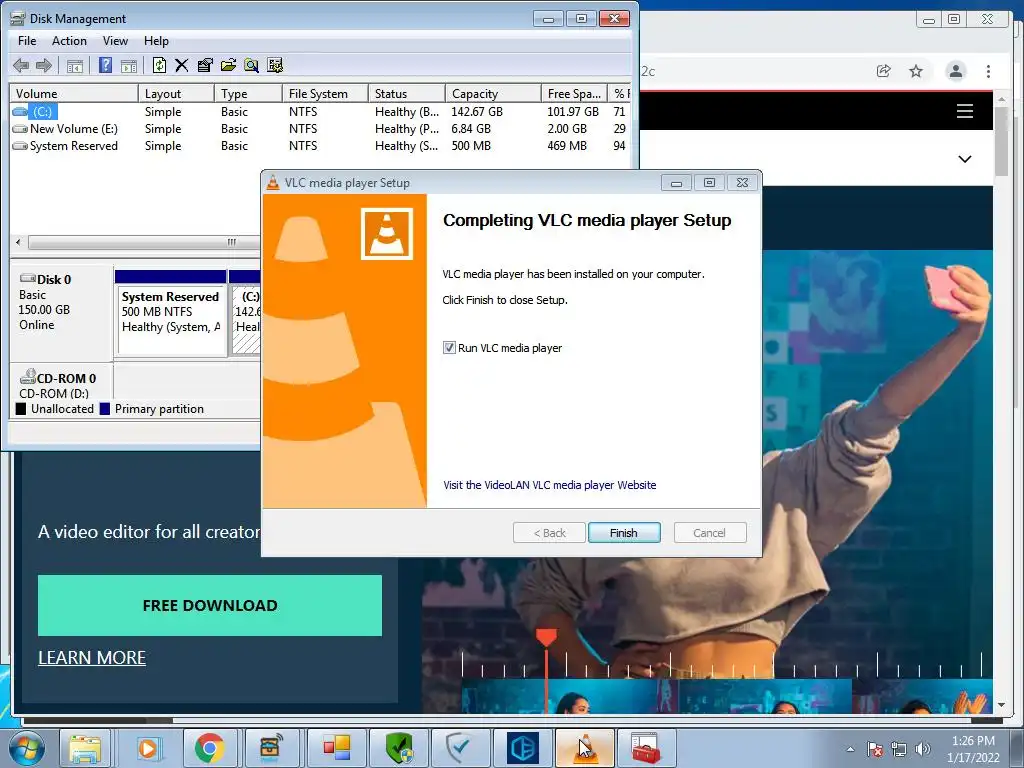Open Properties icon in Disk Management toolbar
The width and height of the screenshot is (1024, 768).
204,65
